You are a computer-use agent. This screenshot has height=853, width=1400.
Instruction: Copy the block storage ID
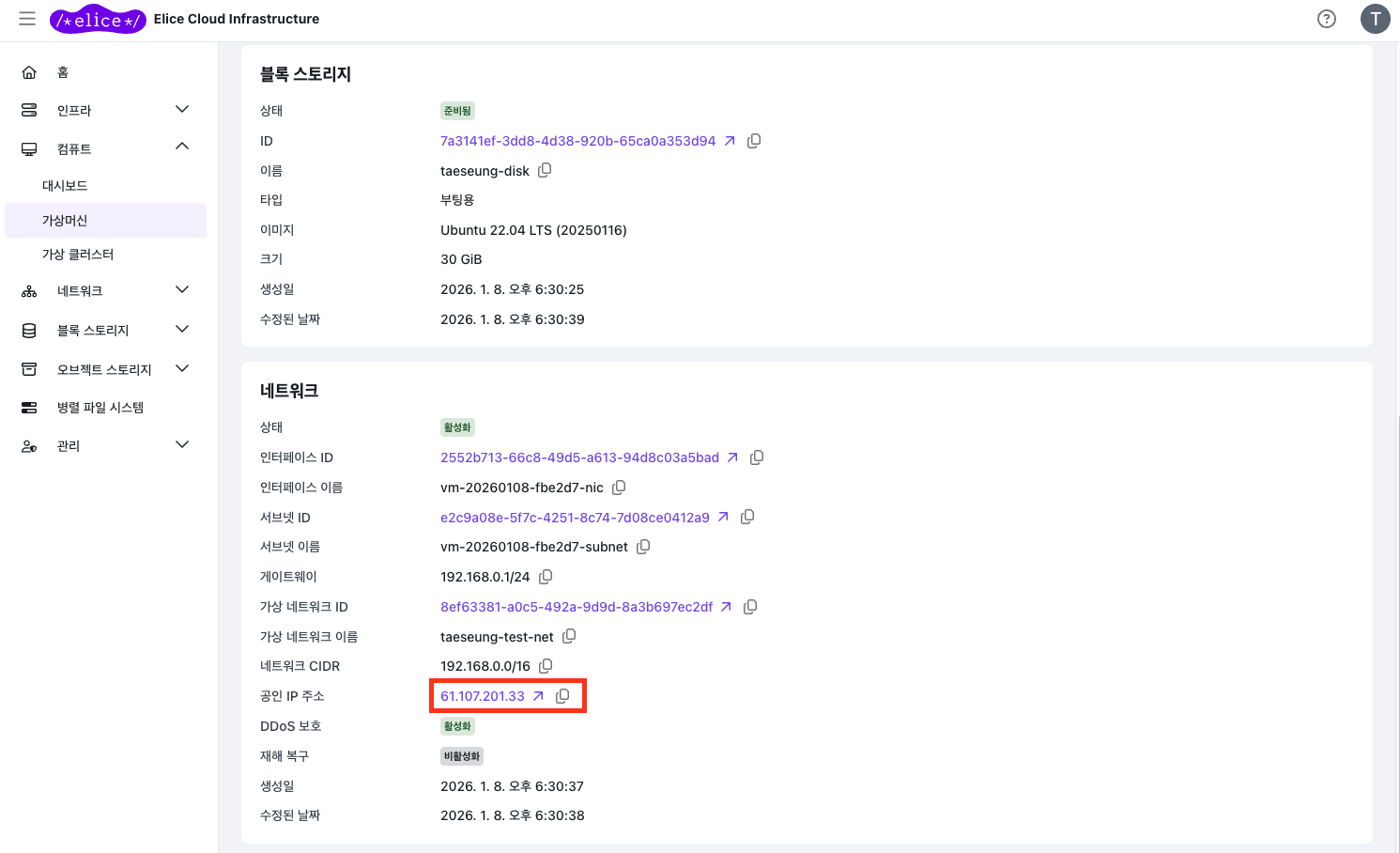point(754,141)
